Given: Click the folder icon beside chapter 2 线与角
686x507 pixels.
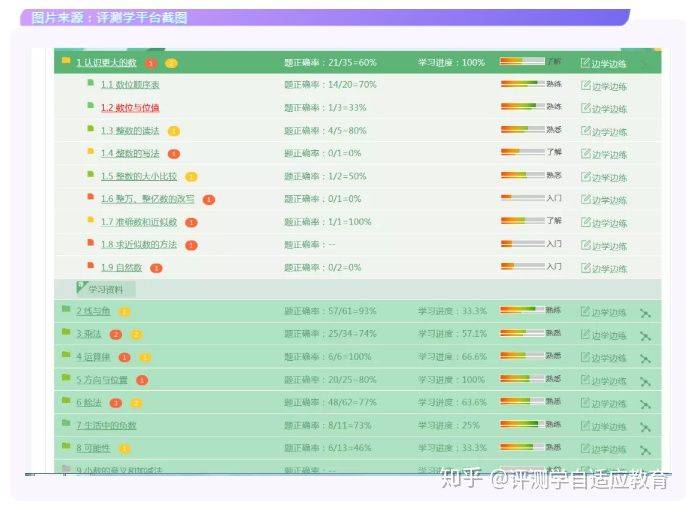Looking at the screenshot, I should tap(66, 311).
